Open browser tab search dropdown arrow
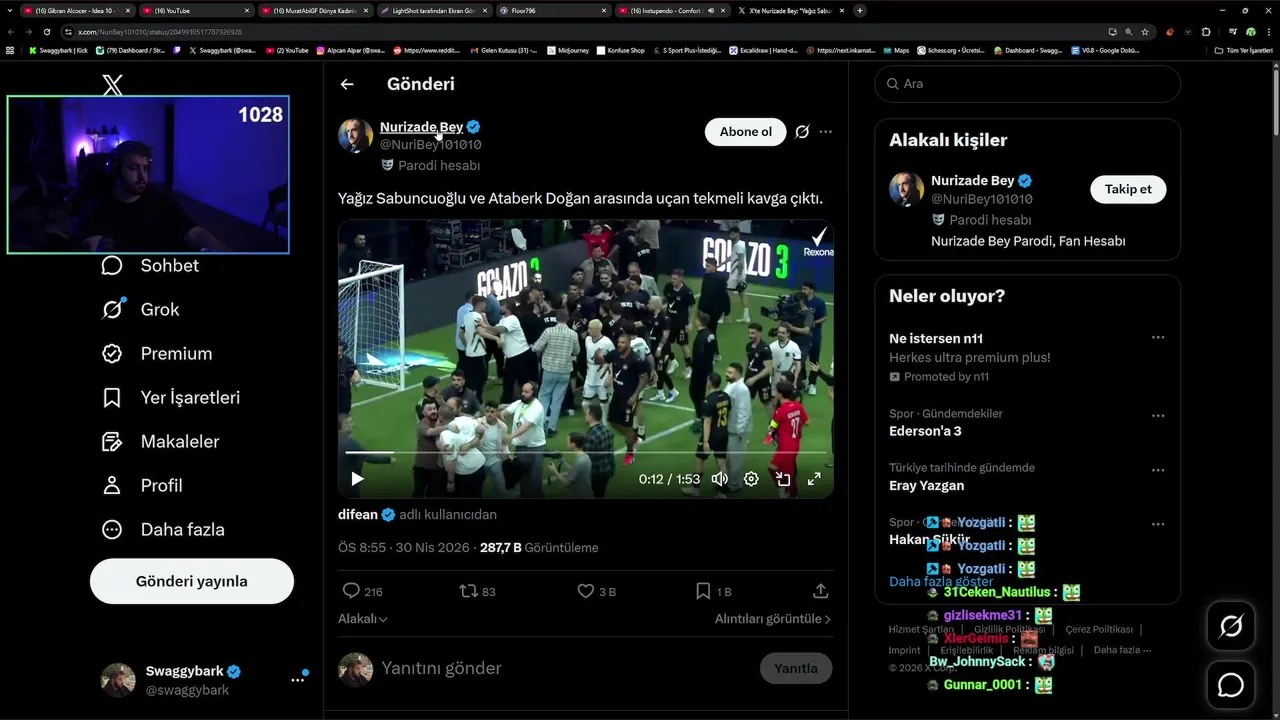 coord(10,10)
